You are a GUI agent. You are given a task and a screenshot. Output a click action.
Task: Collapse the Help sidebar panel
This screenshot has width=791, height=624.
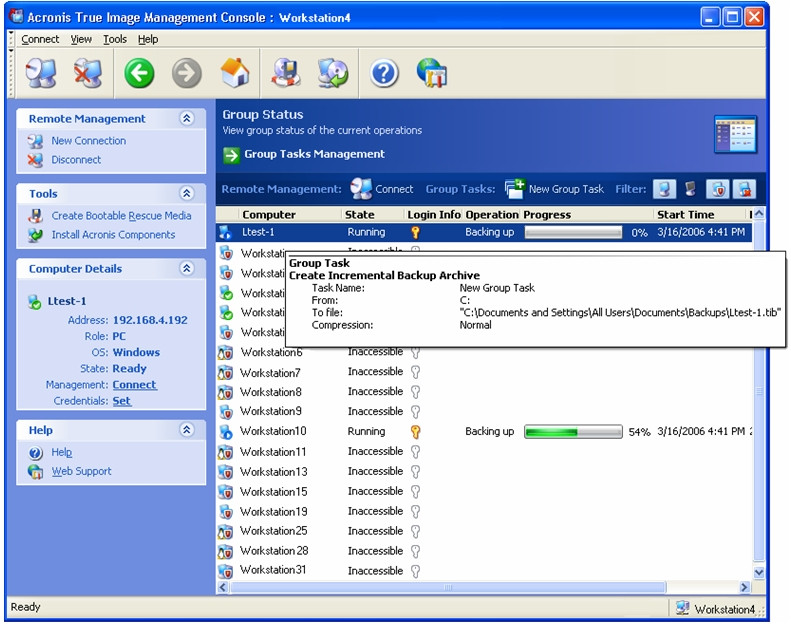click(x=187, y=430)
